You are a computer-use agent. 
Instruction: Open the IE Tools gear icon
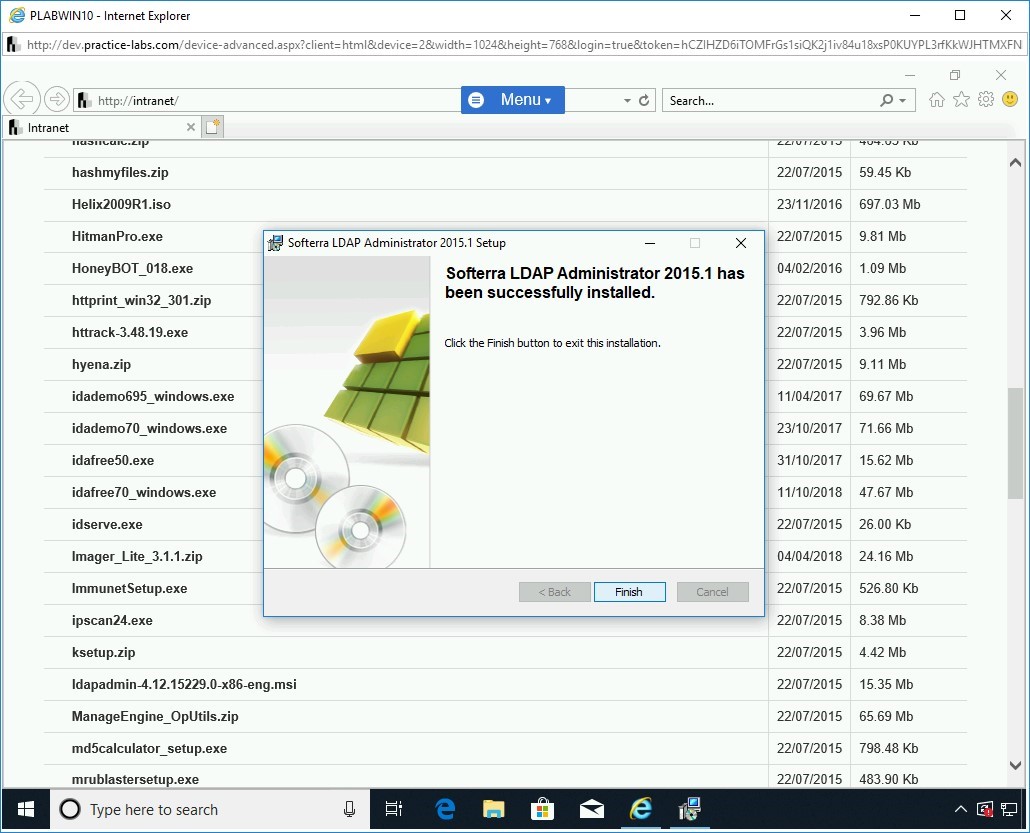986,100
